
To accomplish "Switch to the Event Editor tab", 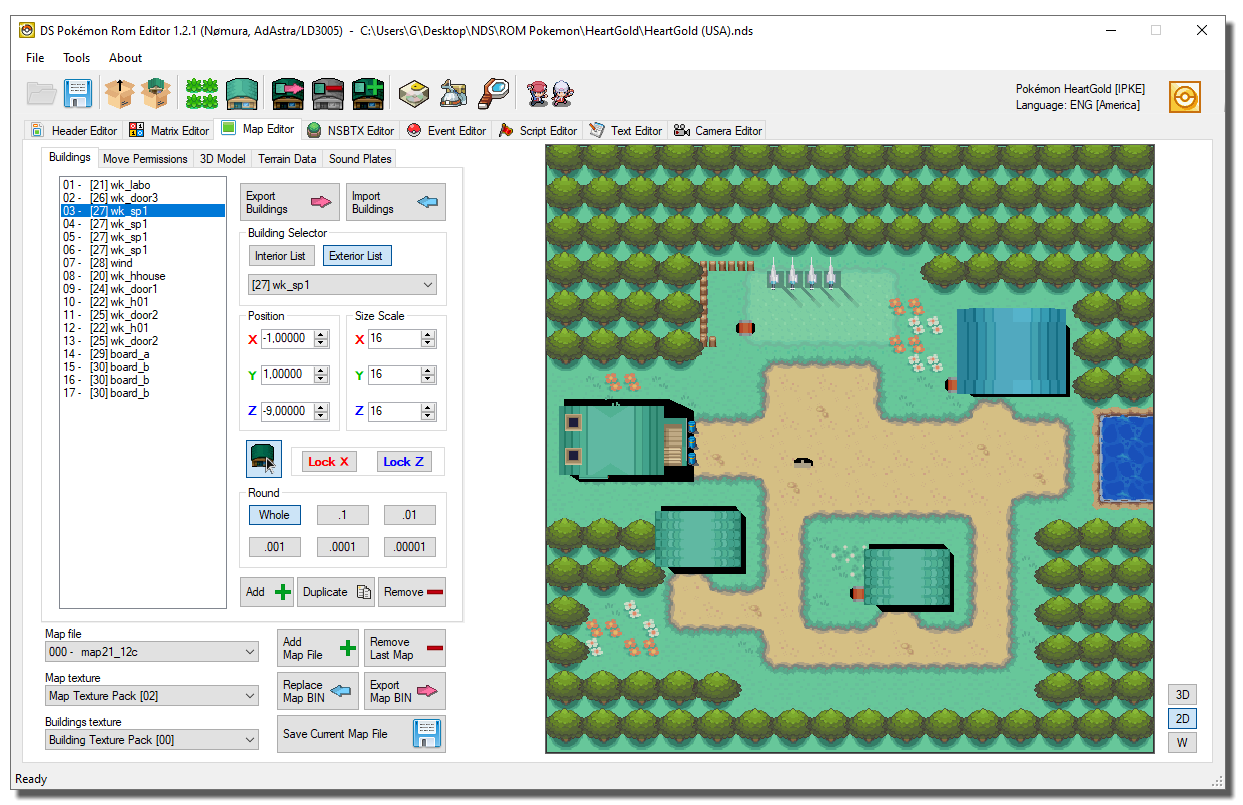I will click(x=447, y=130).
